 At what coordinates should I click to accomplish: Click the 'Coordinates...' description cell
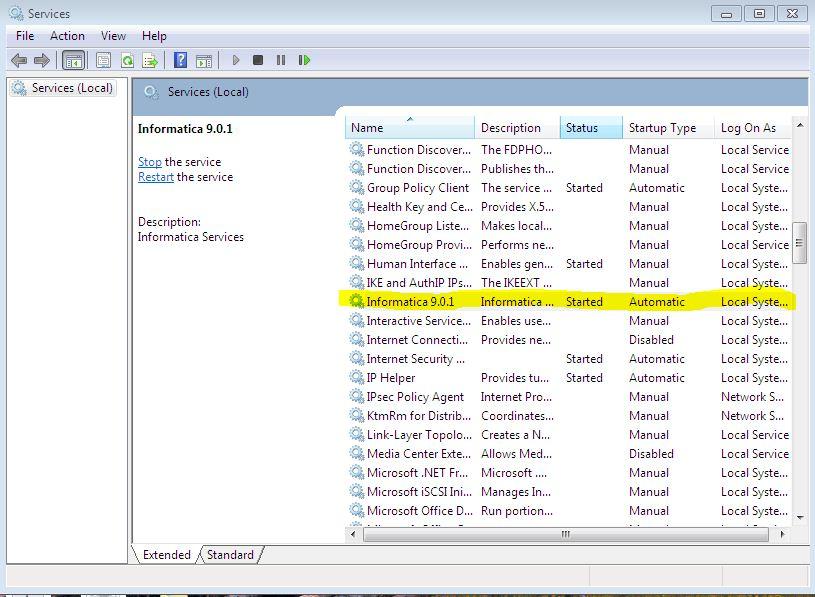517,415
